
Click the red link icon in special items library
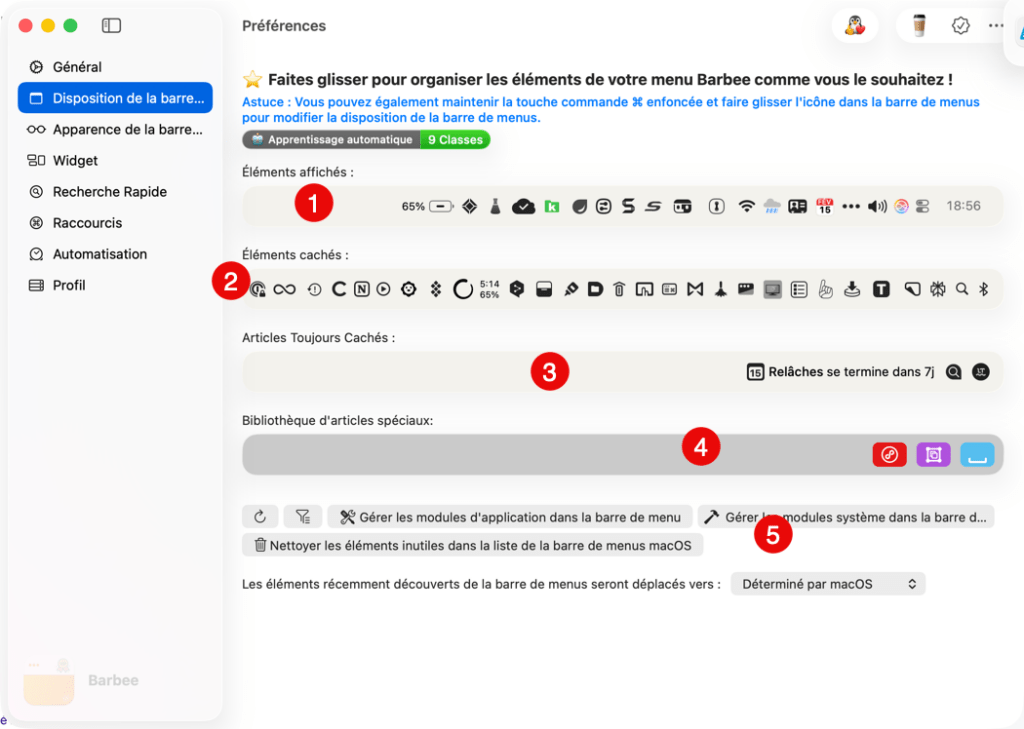click(889, 454)
